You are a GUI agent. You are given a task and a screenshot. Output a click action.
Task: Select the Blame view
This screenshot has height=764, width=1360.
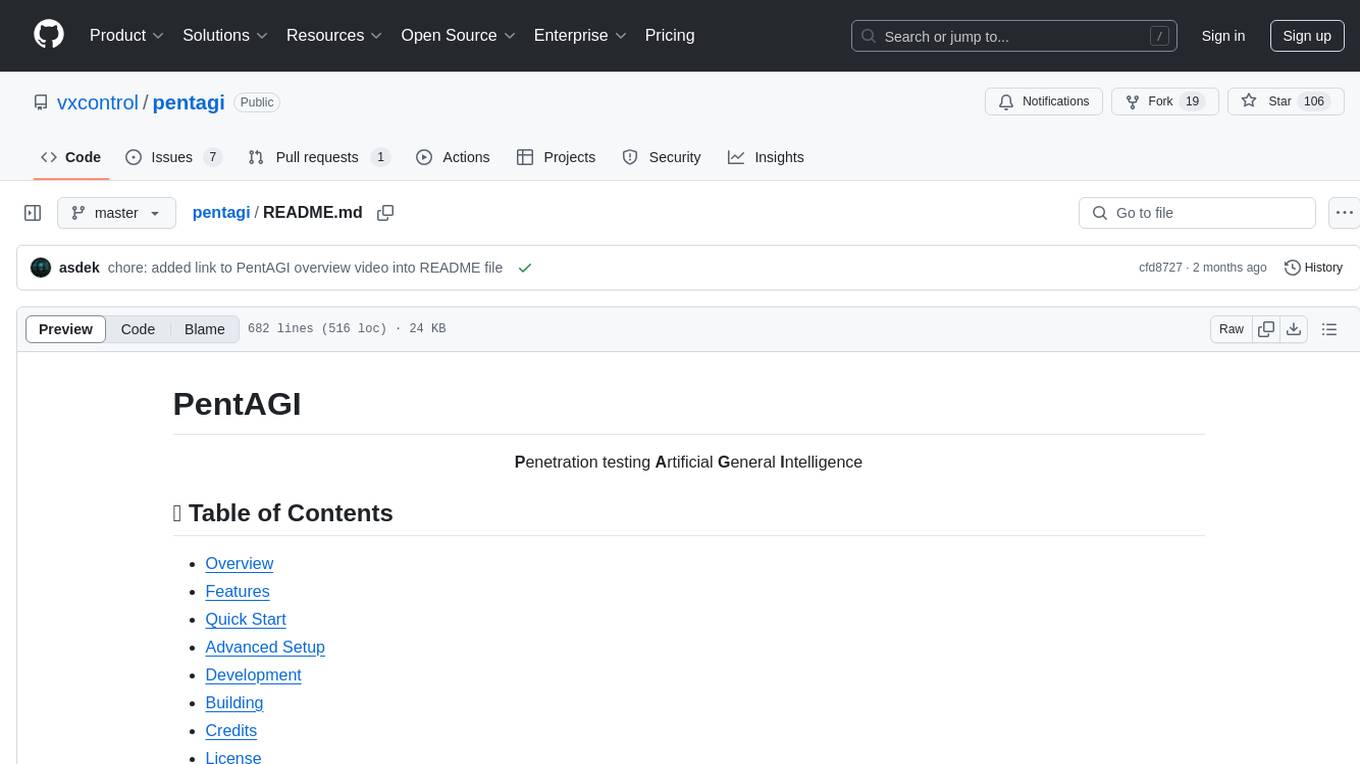(x=205, y=329)
